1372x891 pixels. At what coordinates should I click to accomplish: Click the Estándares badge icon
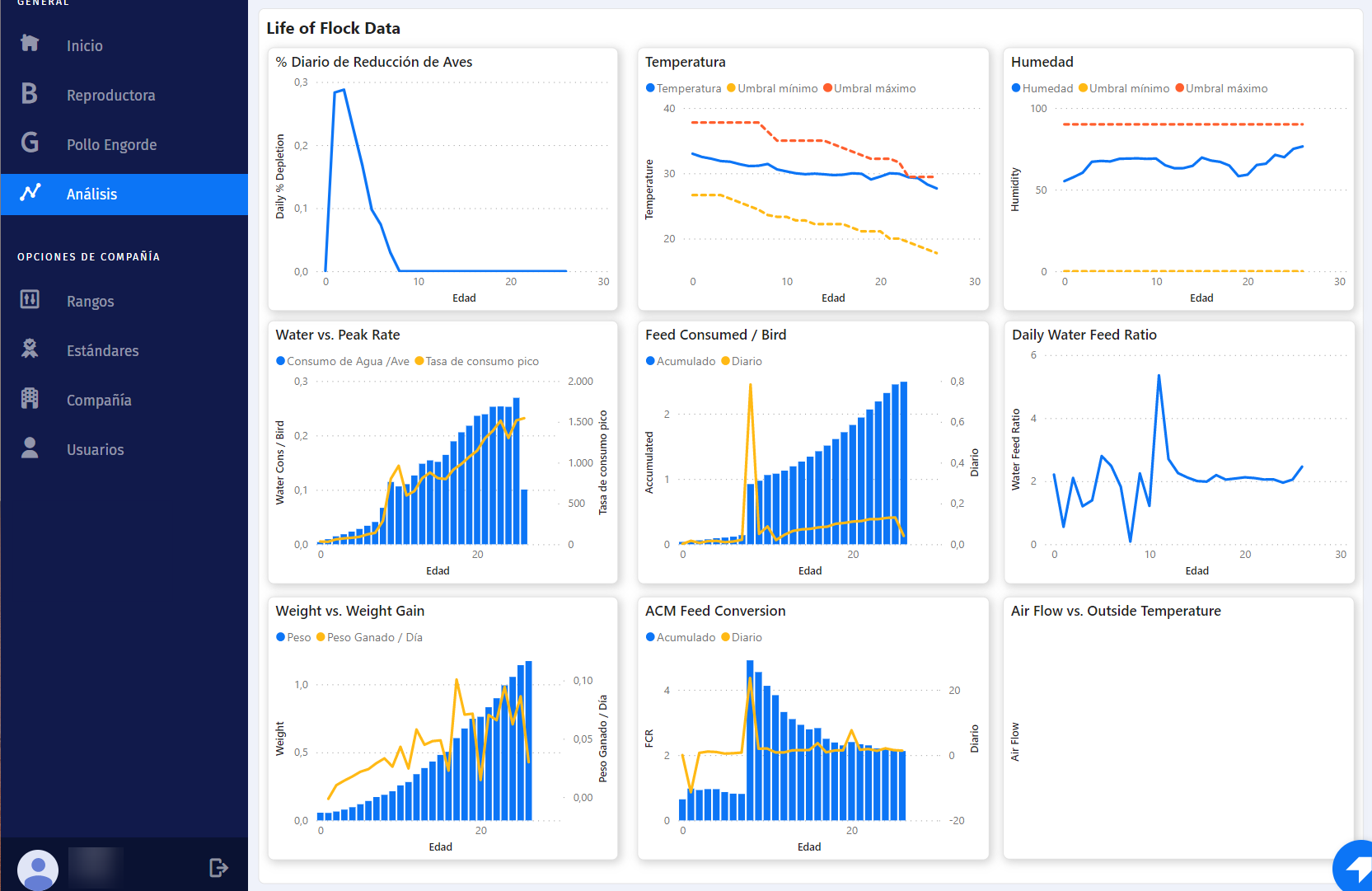click(30, 349)
